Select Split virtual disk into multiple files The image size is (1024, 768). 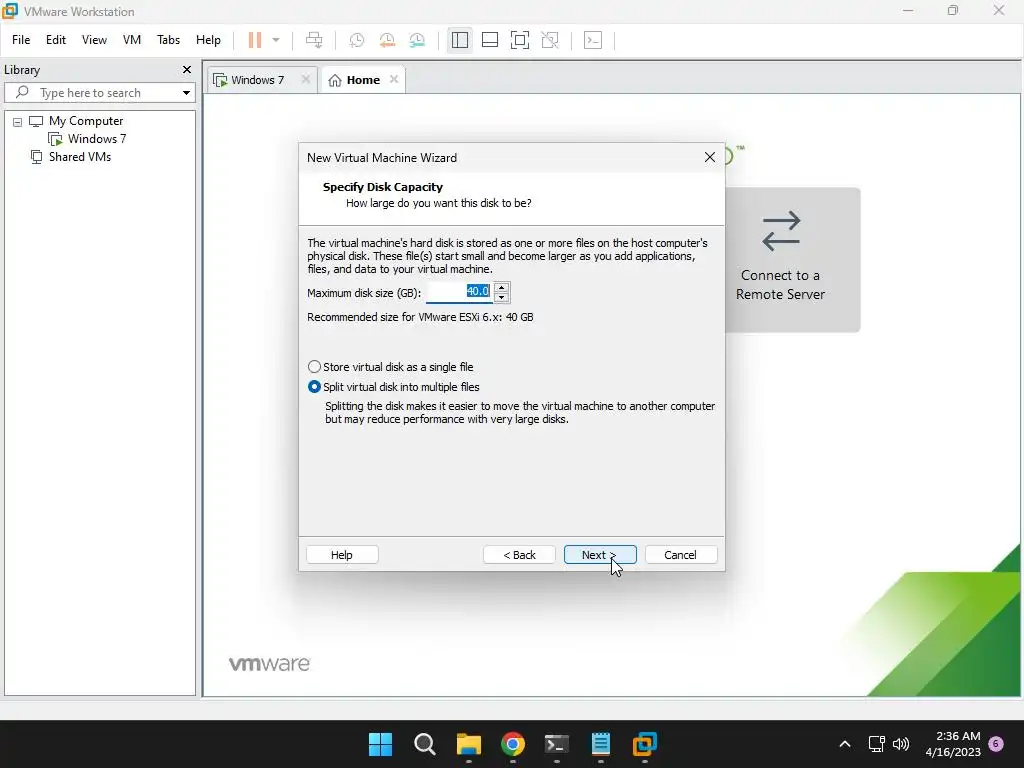pyautogui.click(x=394, y=387)
